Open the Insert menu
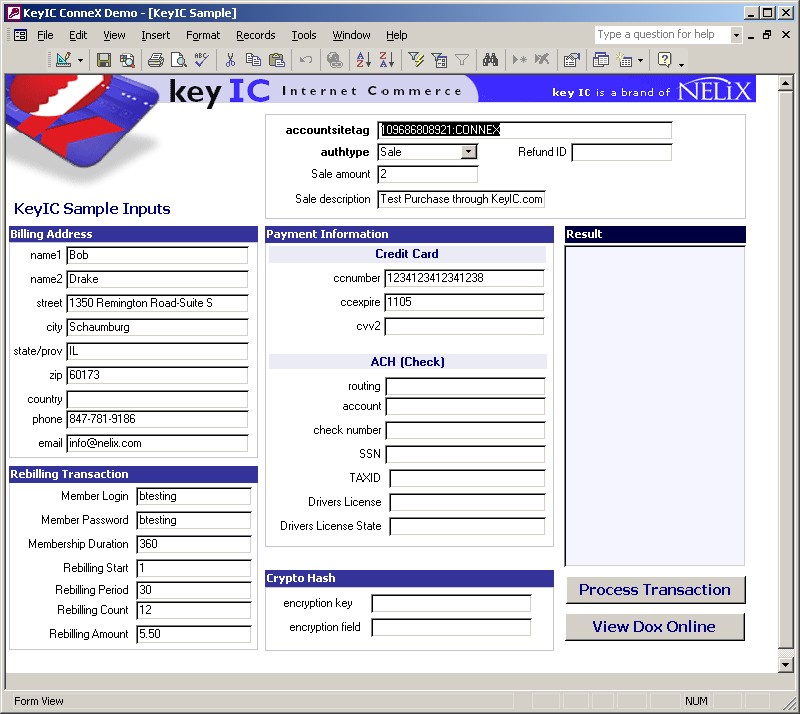Screen dimensions: 800x714 (156, 35)
